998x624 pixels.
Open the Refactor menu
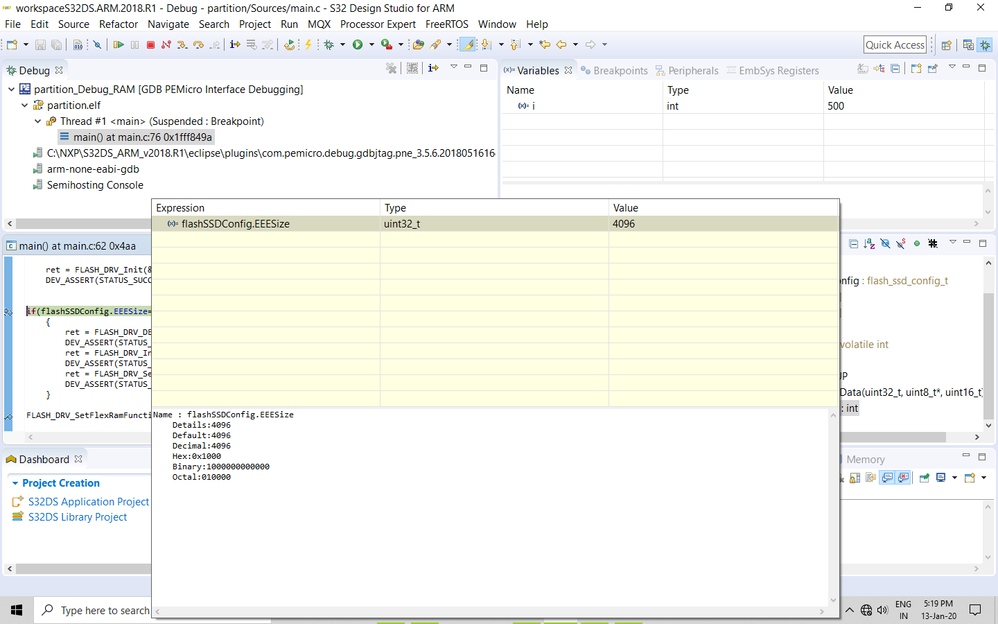tap(118, 24)
